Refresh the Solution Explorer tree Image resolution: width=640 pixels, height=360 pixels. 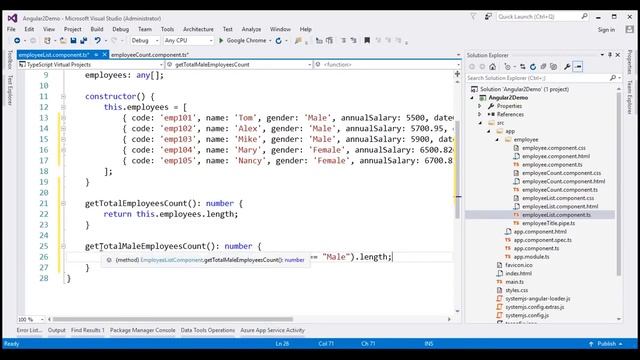click(x=533, y=67)
